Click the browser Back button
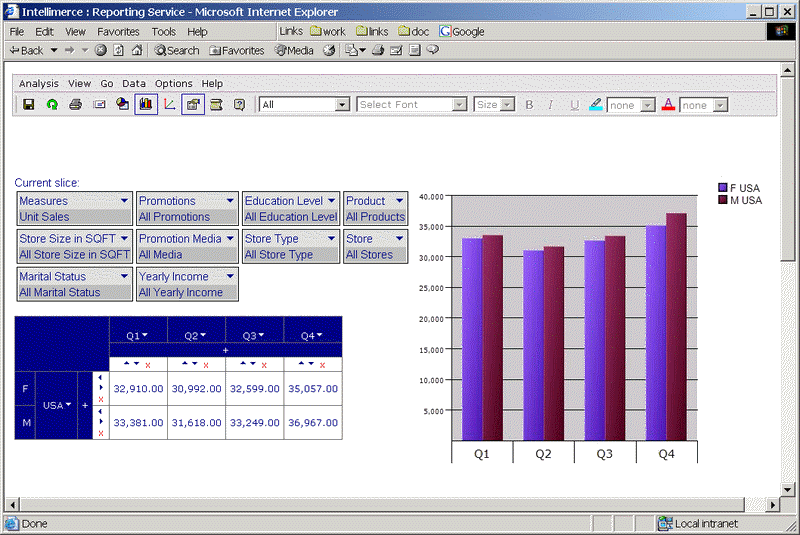The height and width of the screenshot is (535, 800). [27, 50]
